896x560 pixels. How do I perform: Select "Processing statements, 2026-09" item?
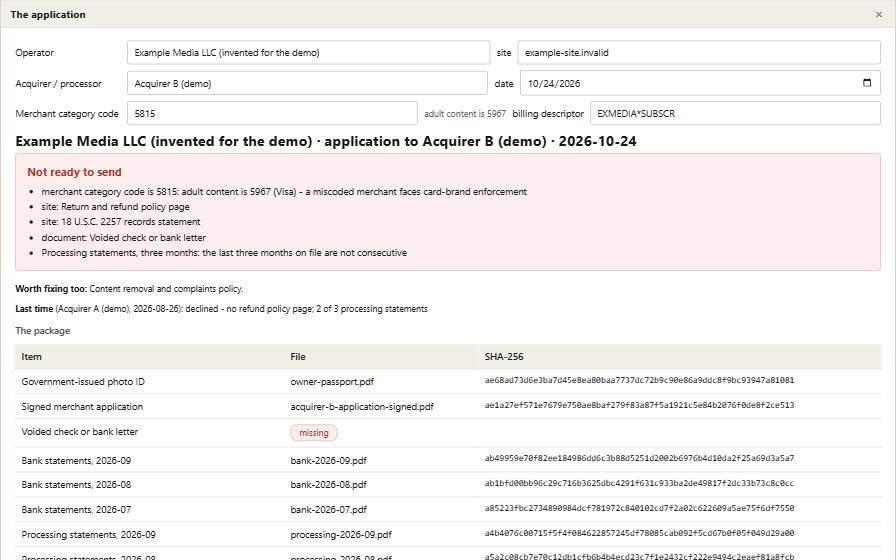[89, 535]
